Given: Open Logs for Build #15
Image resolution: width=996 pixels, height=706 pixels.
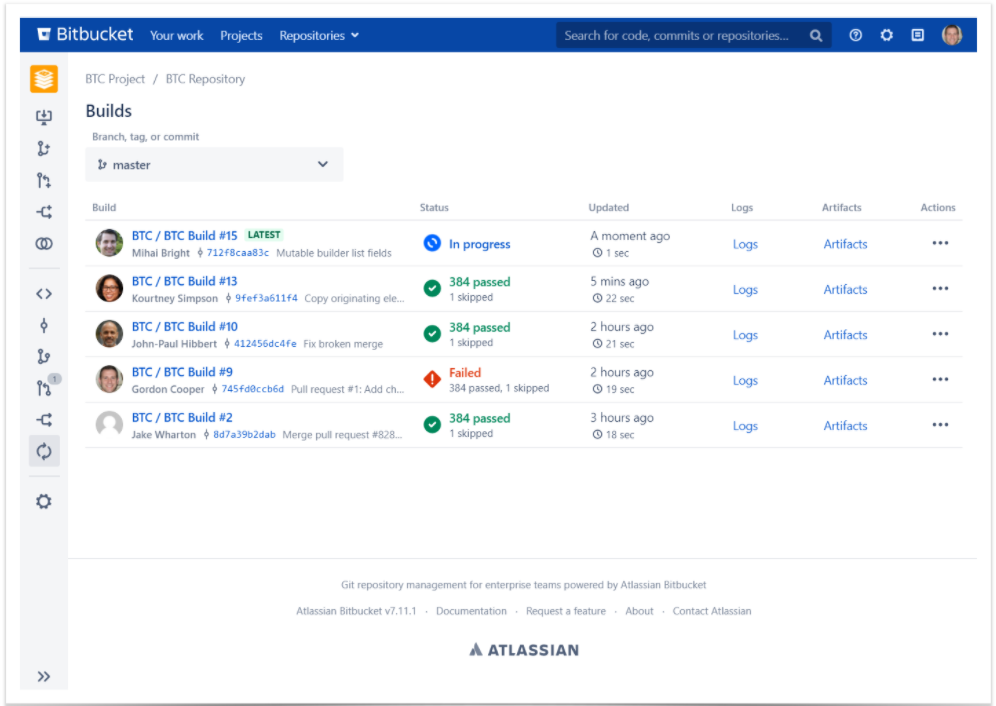Looking at the screenshot, I should pyautogui.click(x=745, y=244).
